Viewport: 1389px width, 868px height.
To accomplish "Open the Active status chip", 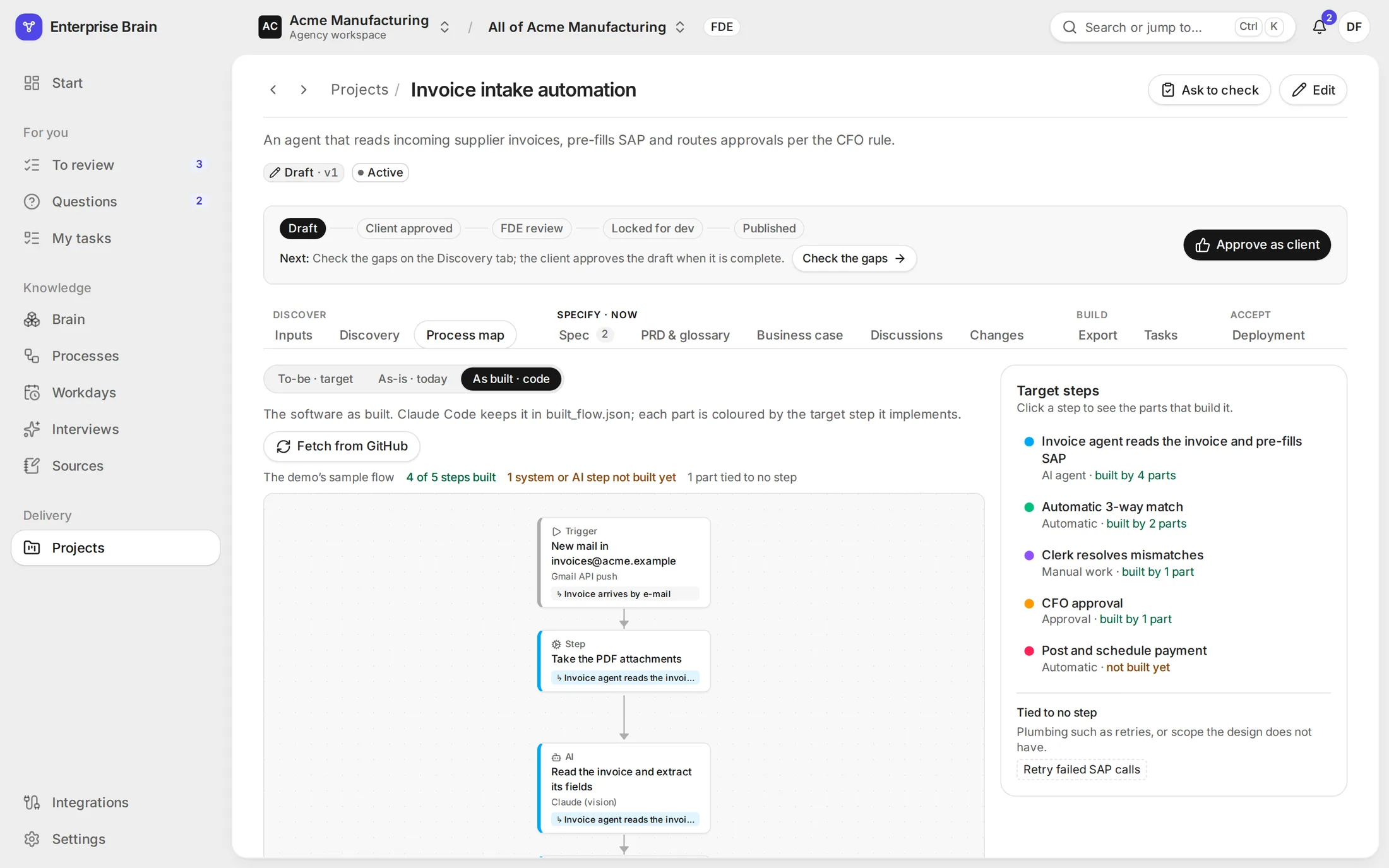I will [380, 172].
